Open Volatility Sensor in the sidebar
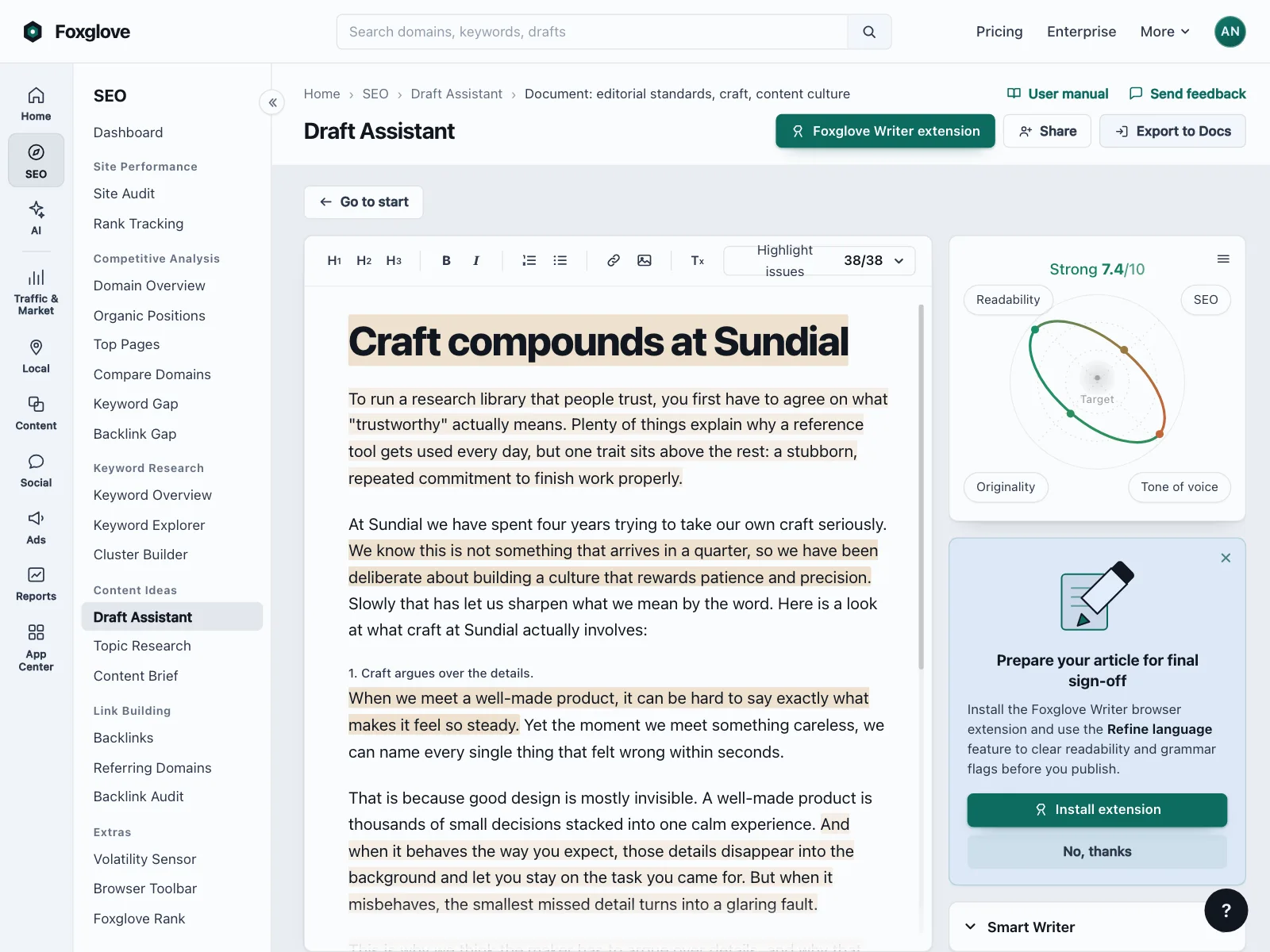This screenshot has height=952, width=1270. 144,859
